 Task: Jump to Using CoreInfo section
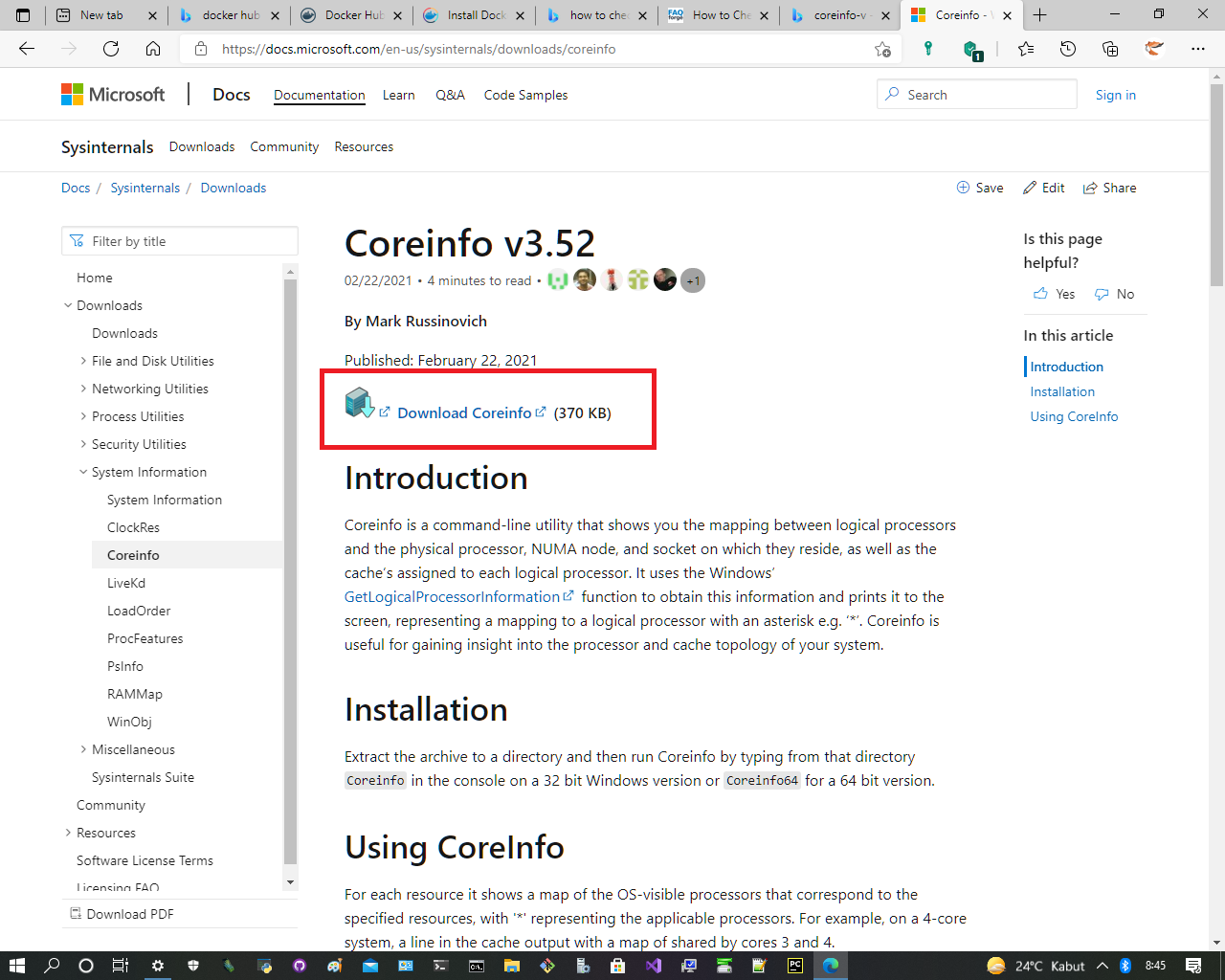click(x=1074, y=416)
